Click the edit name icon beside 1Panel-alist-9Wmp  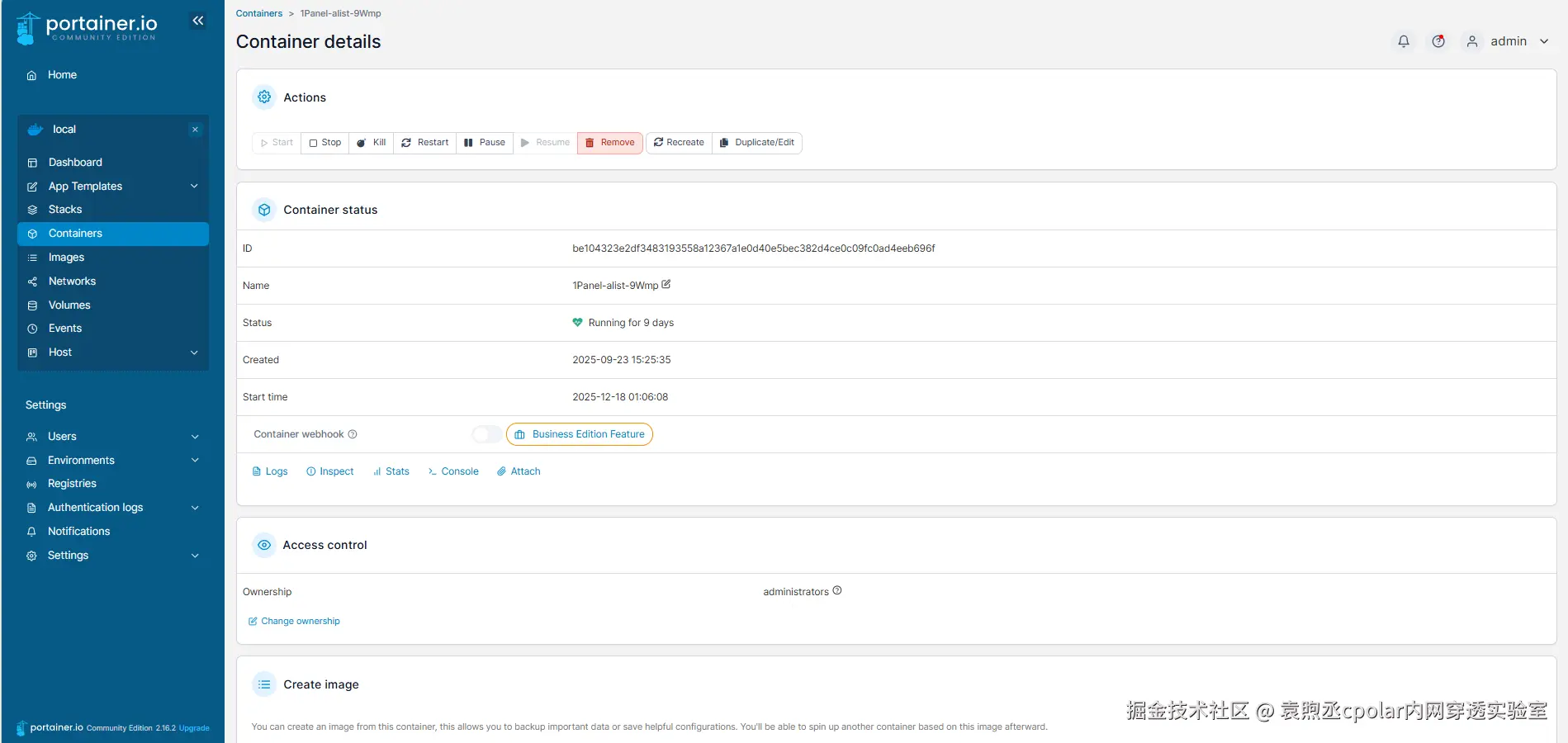coord(666,284)
